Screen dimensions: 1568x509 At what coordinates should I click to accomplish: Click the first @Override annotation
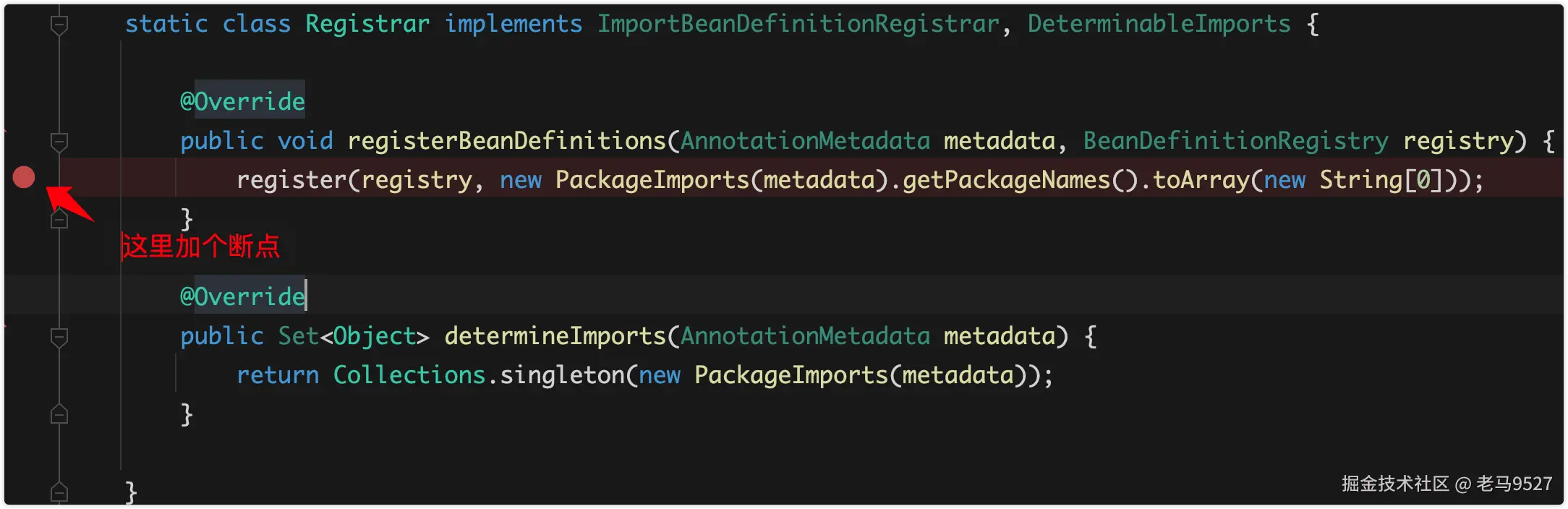click(x=242, y=101)
